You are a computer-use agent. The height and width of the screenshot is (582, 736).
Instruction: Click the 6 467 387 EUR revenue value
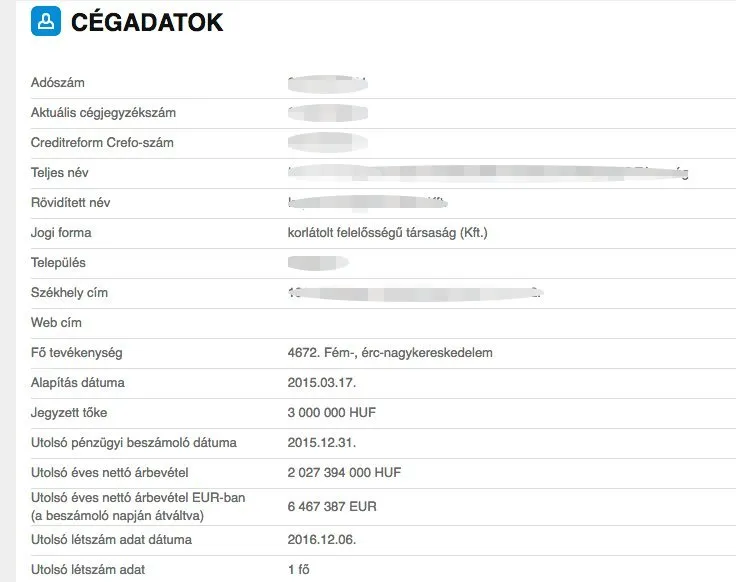(x=332, y=506)
